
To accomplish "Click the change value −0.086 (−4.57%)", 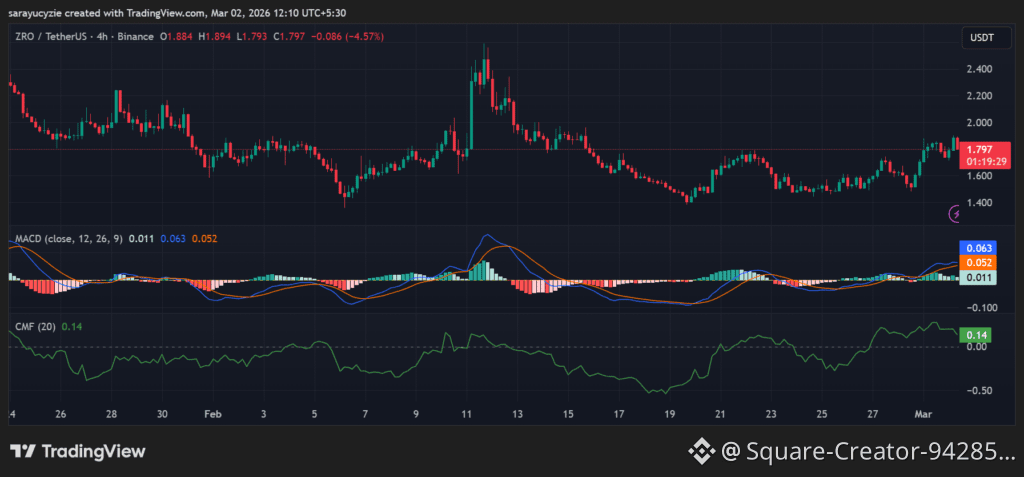I will pyautogui.click(x=346, y=37).
